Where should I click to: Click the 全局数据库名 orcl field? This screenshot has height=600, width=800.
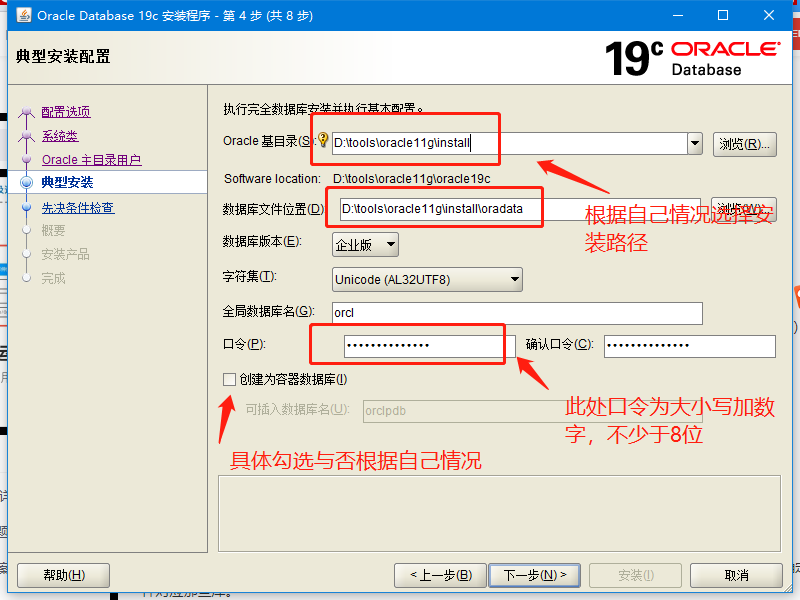517,313
